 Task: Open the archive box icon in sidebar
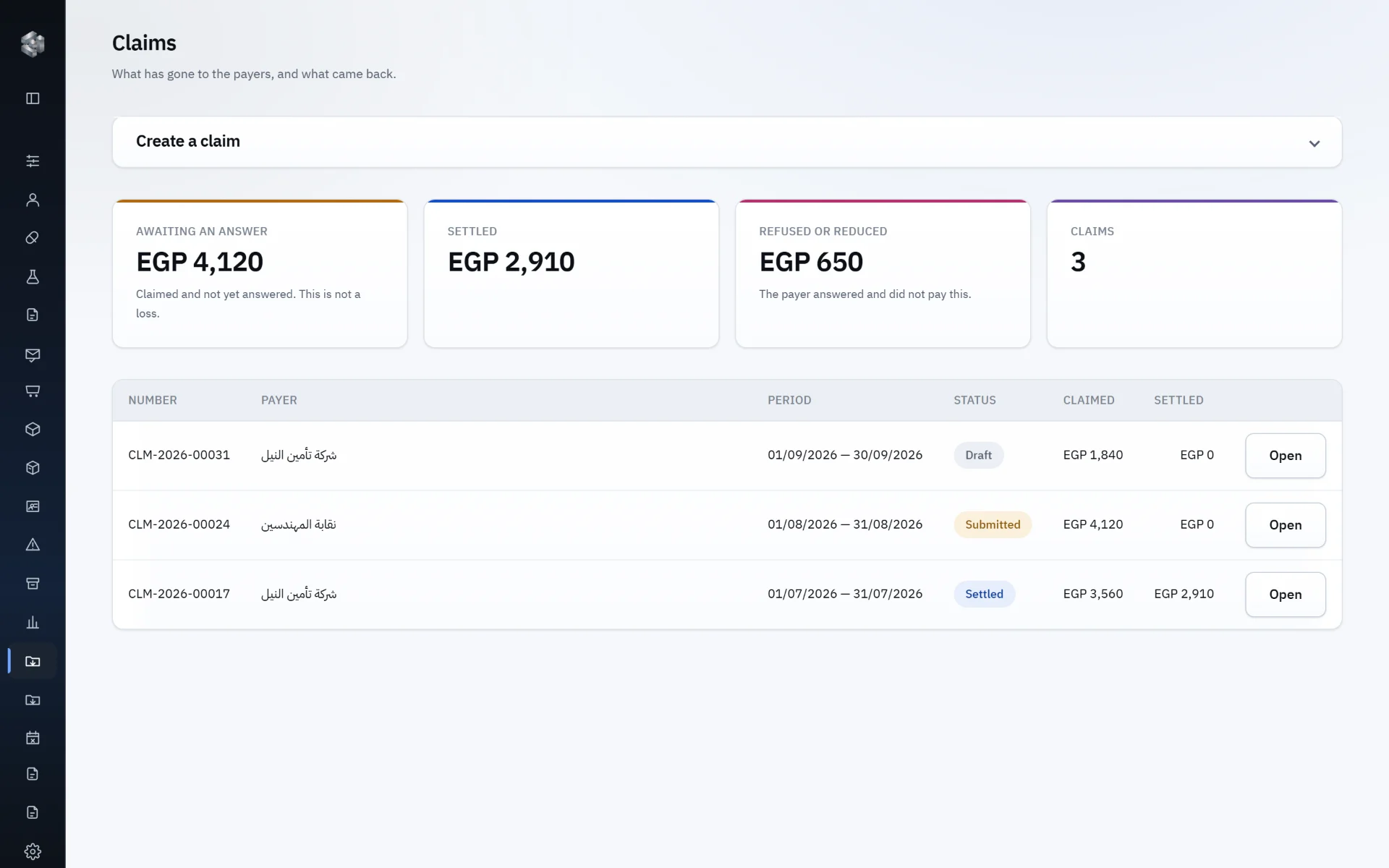click(x=33, y=584)
